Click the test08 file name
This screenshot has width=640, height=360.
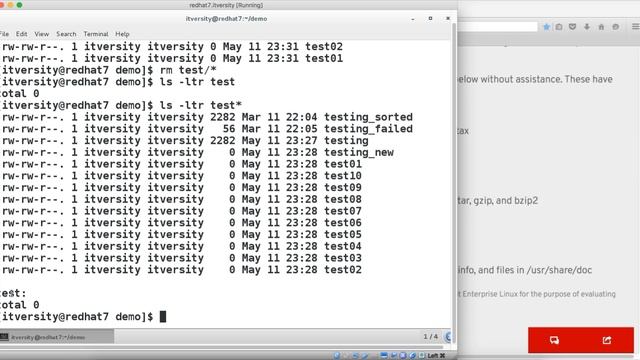point(343,200)
